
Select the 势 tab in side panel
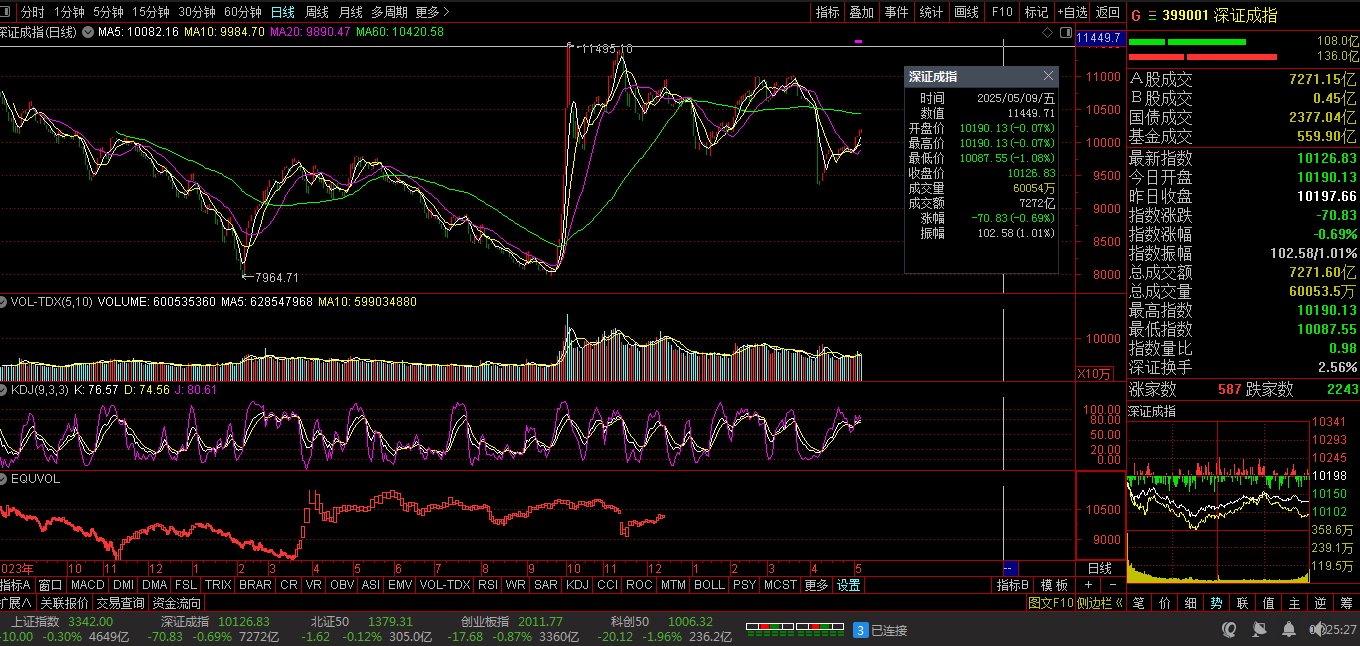click(x=1215, y=603)
